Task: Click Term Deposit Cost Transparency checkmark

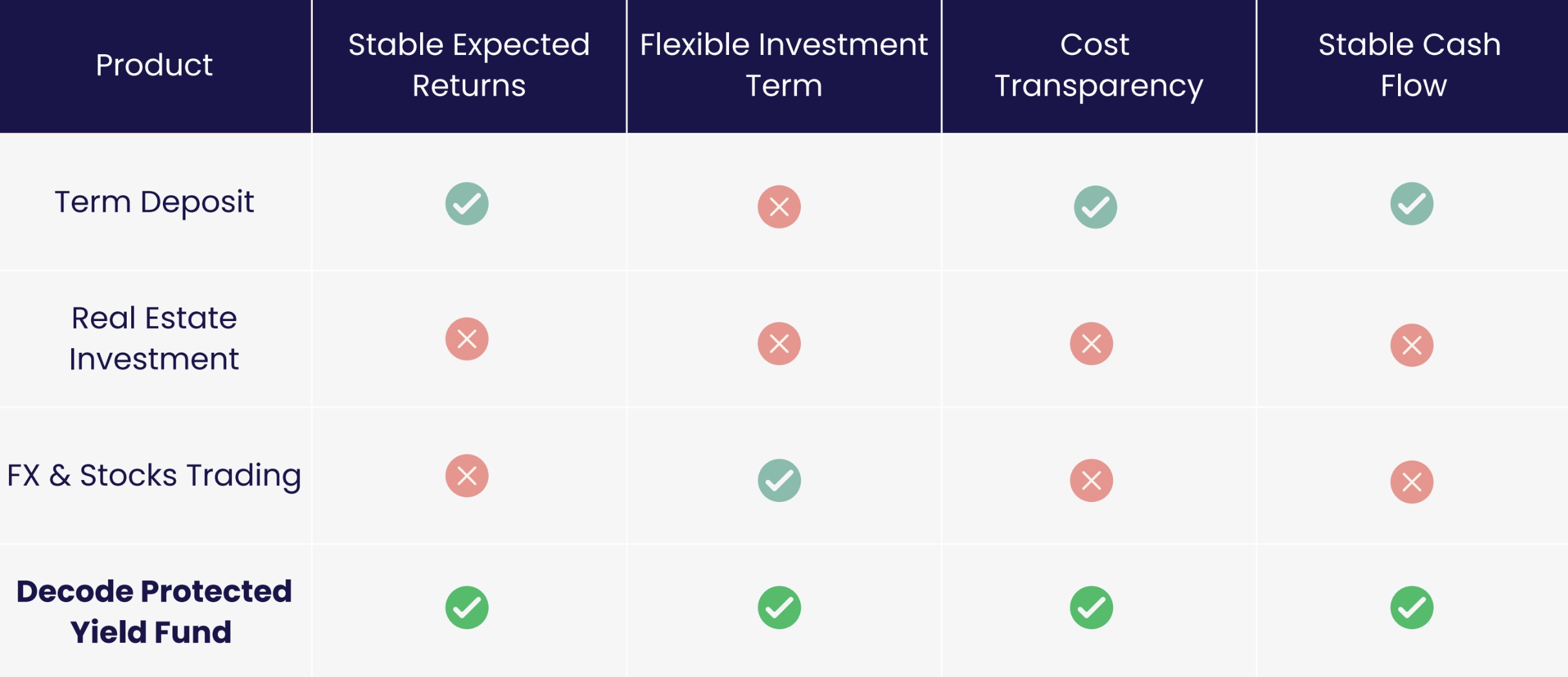Action: (1095, 207)
